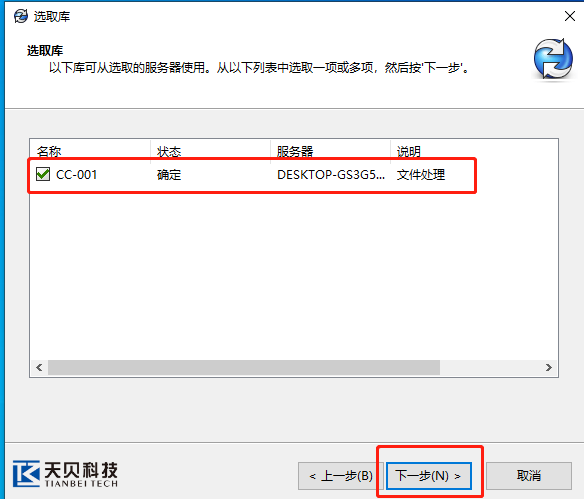Sort list by 状态 column header

(x=210, y=151)
